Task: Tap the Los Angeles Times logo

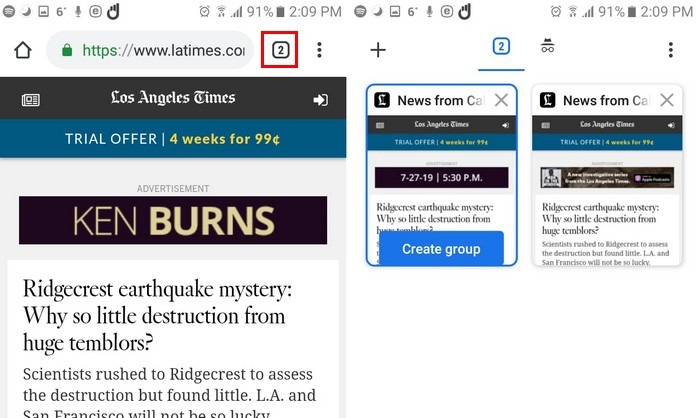Action: coord(173,98)
